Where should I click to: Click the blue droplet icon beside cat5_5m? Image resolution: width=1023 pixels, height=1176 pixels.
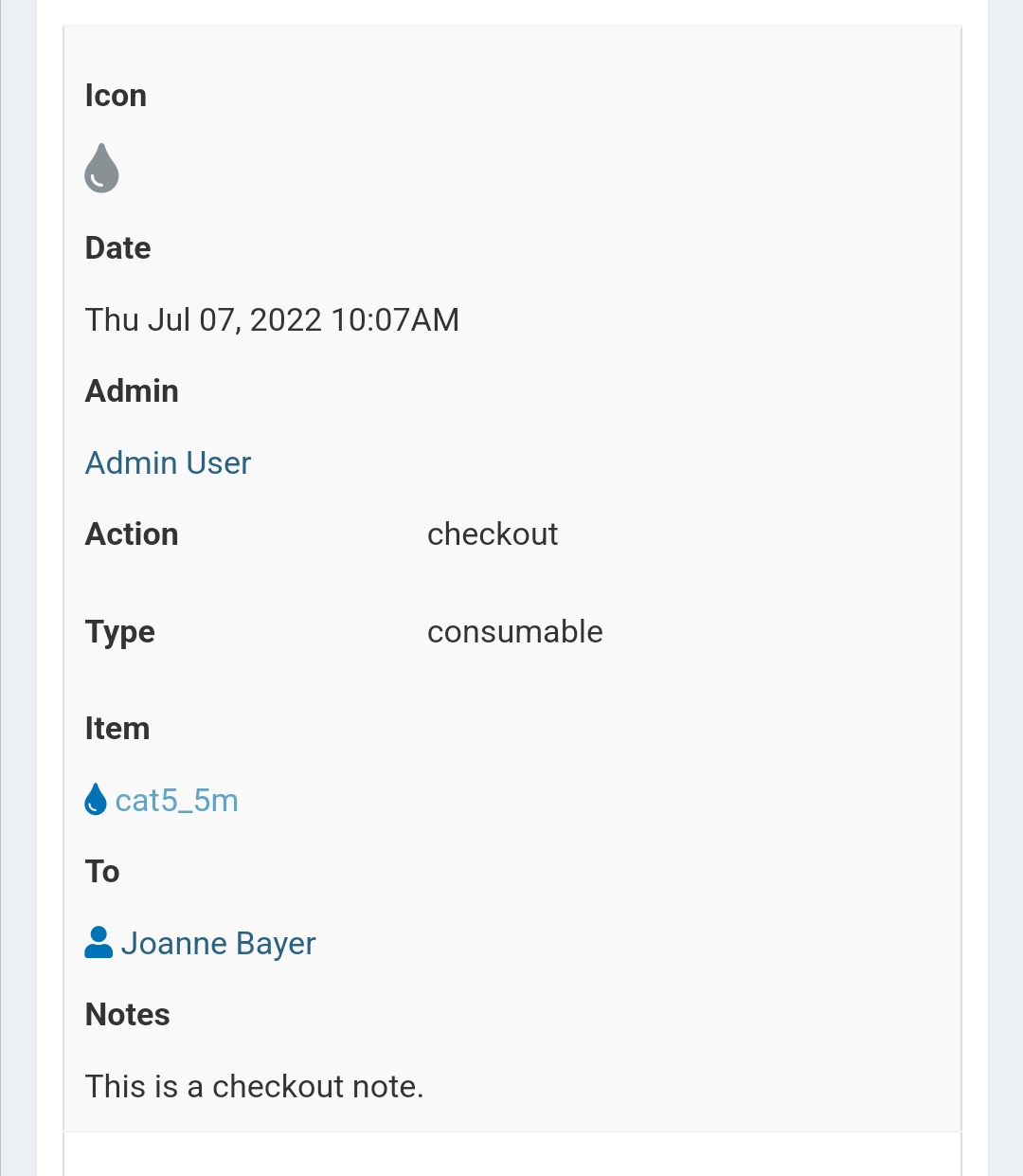click(x=96, y=800)
